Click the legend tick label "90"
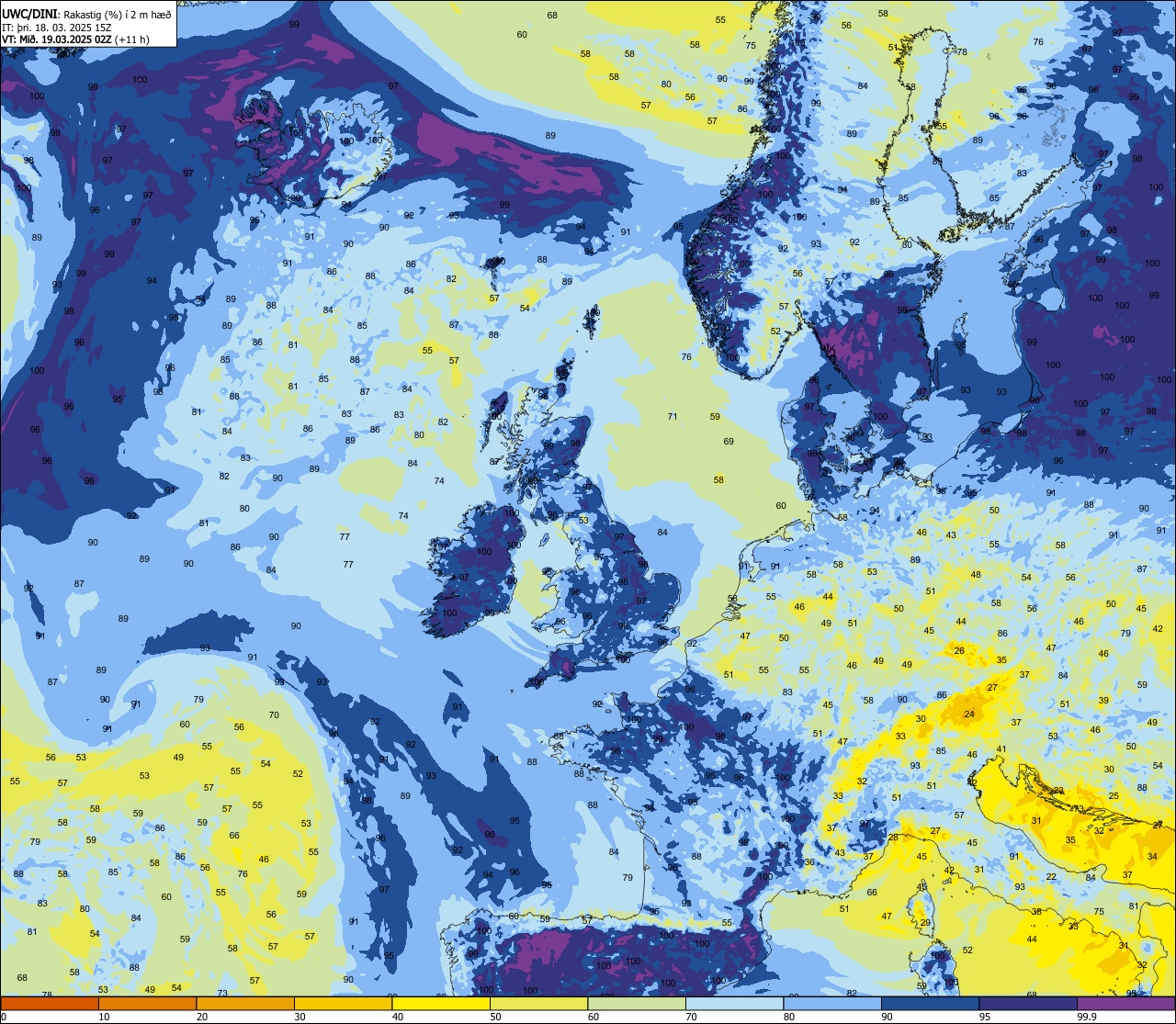Viewport: 1176px width, 1024px height. 887,1017
